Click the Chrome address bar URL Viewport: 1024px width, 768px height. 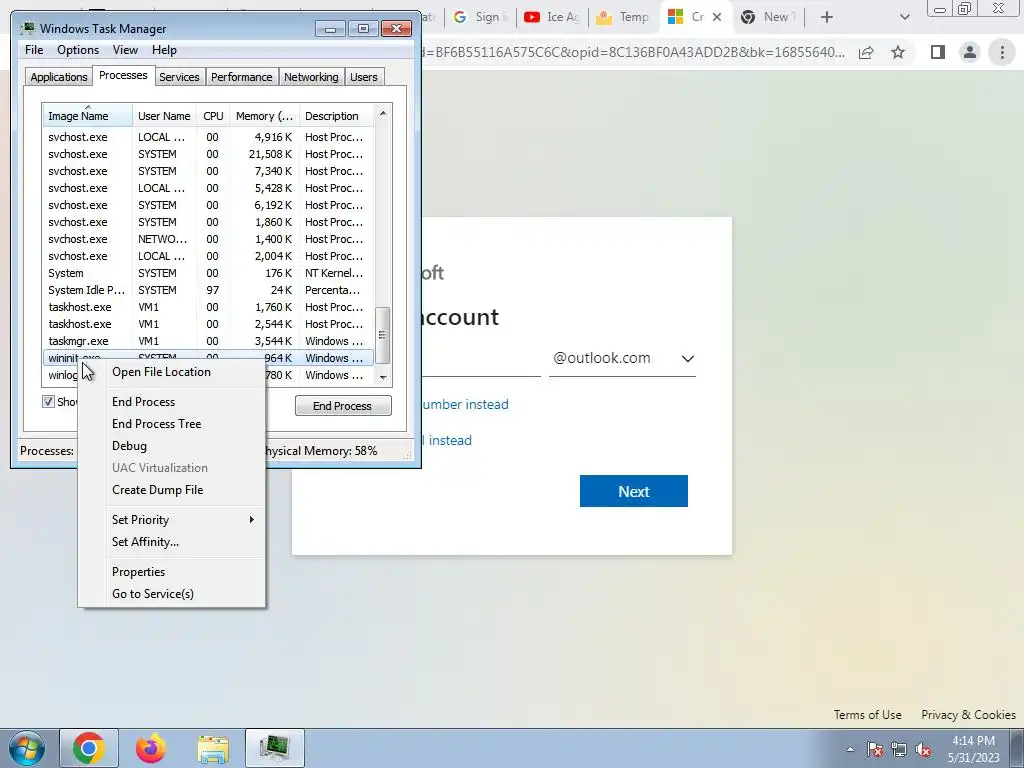point(632,52)
